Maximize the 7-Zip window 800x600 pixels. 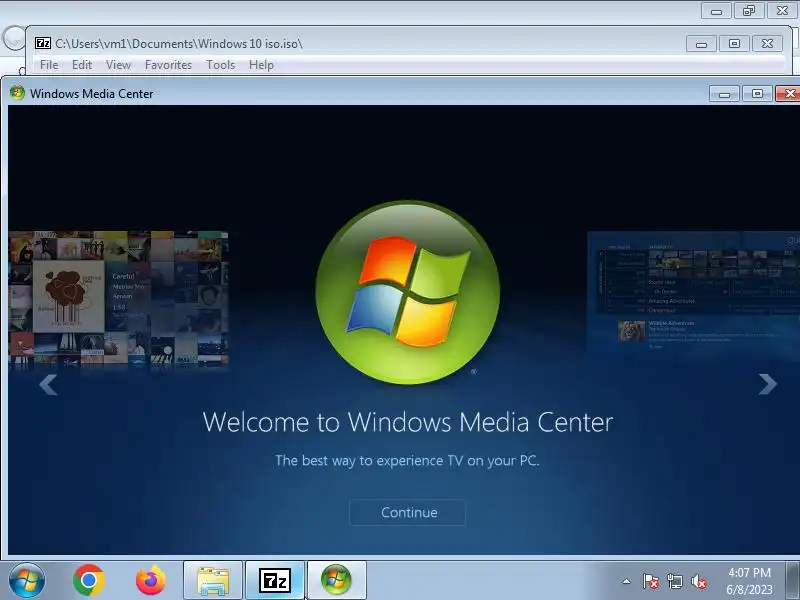click(x=734, y=44)
